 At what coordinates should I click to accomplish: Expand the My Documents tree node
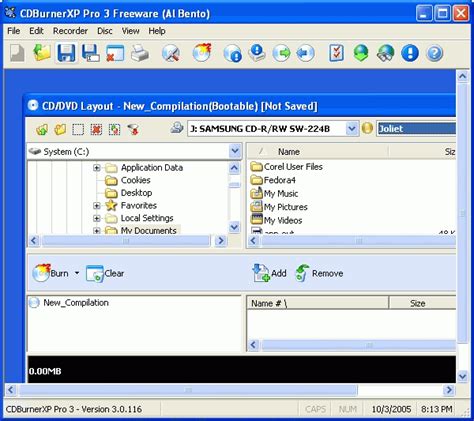97,231
